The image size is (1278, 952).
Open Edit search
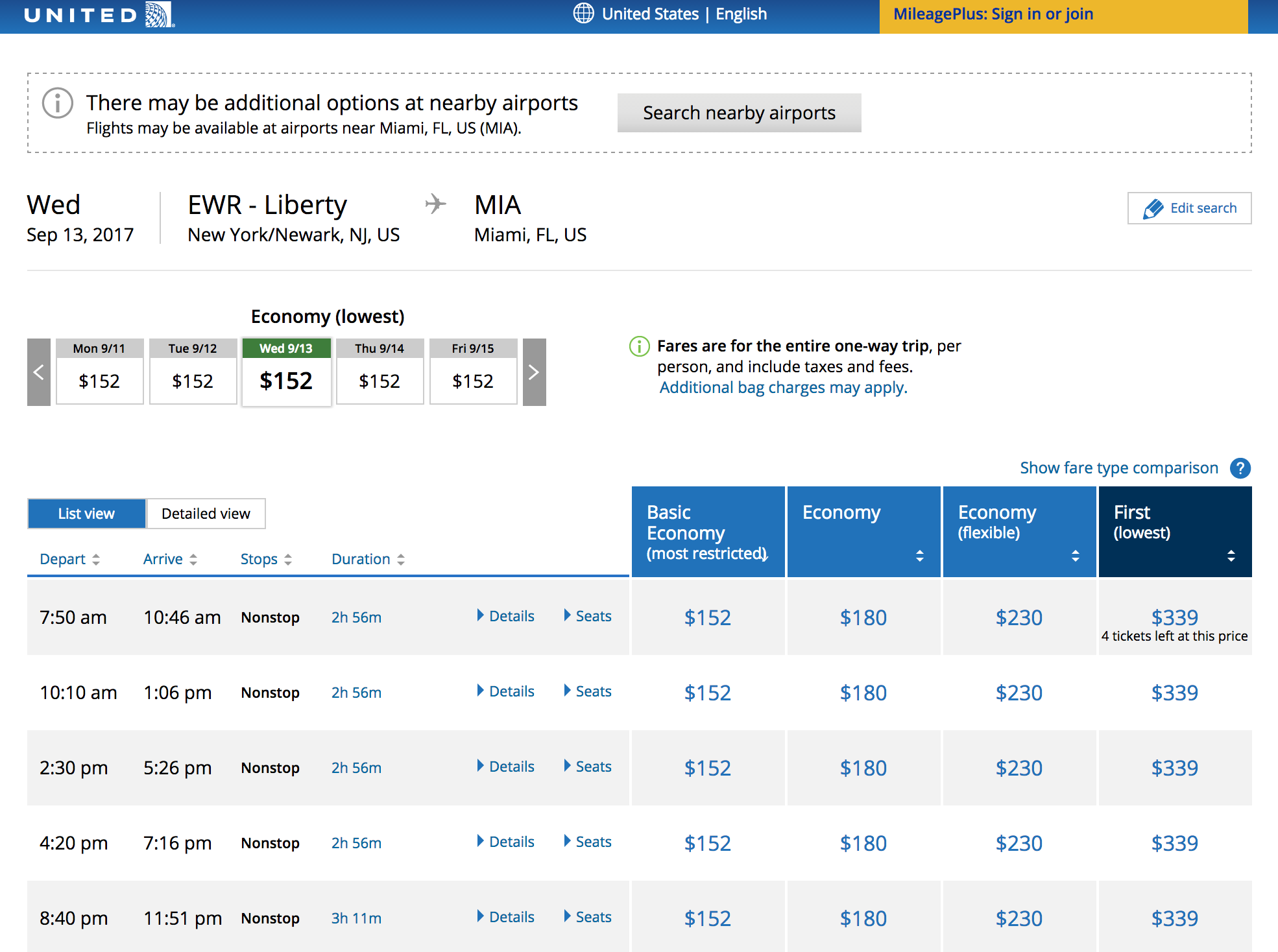[1189, 208]
